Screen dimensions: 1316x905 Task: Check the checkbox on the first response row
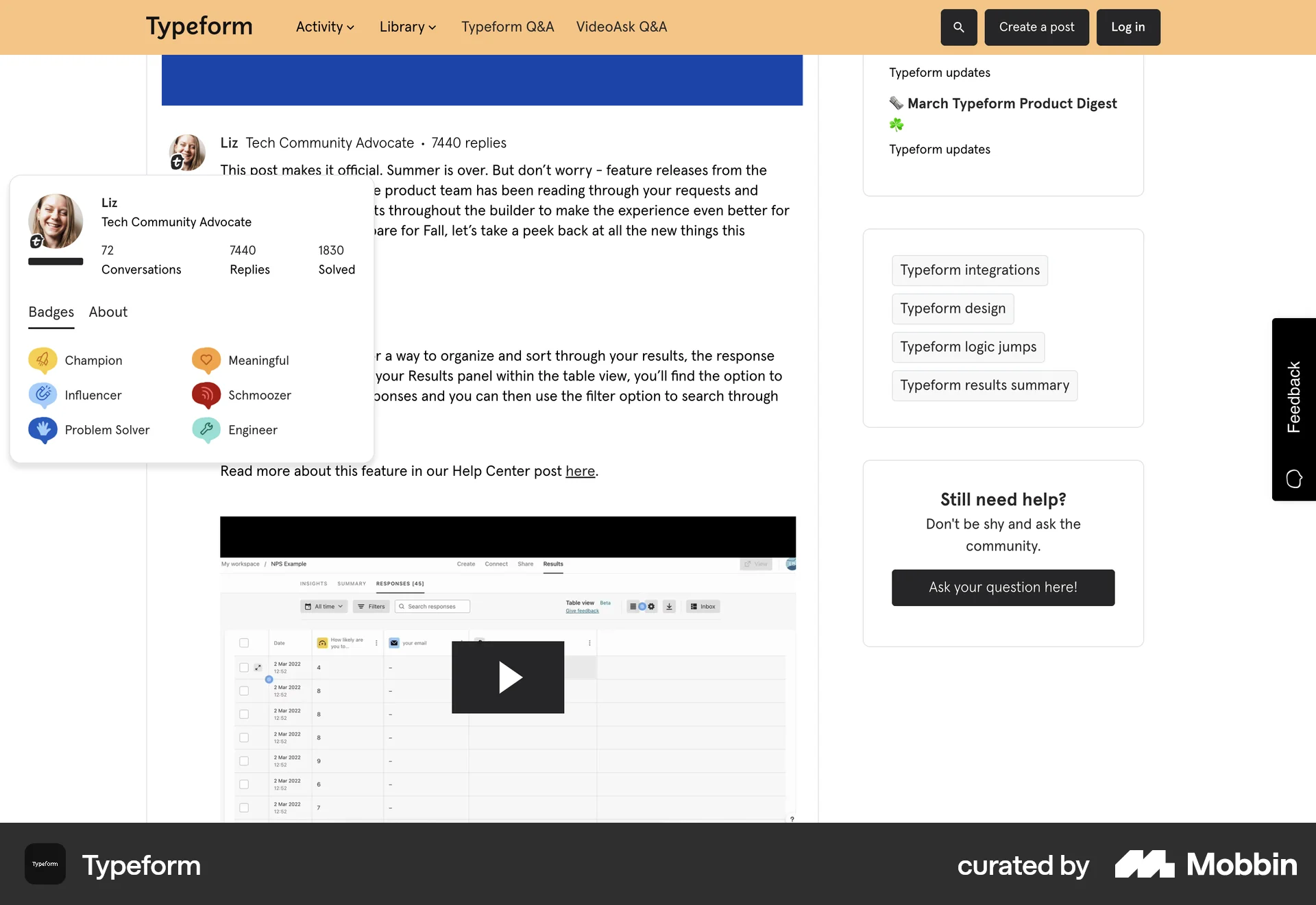point(244,666)
